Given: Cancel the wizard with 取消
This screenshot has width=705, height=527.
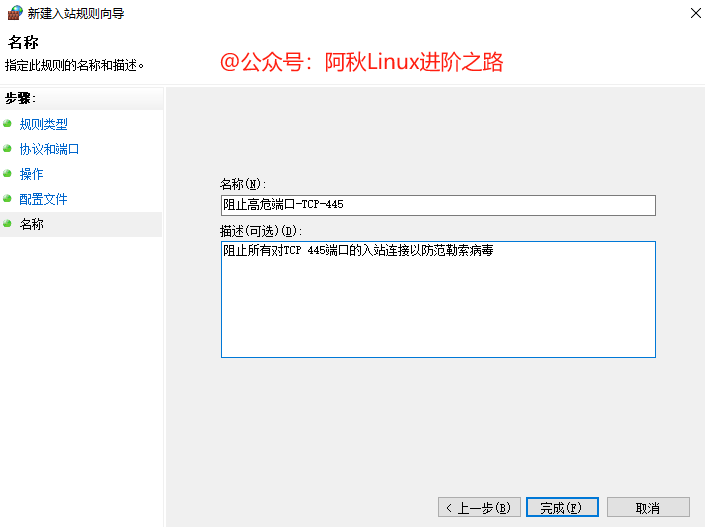Looking at the screenshot, I should coord(648,508).
